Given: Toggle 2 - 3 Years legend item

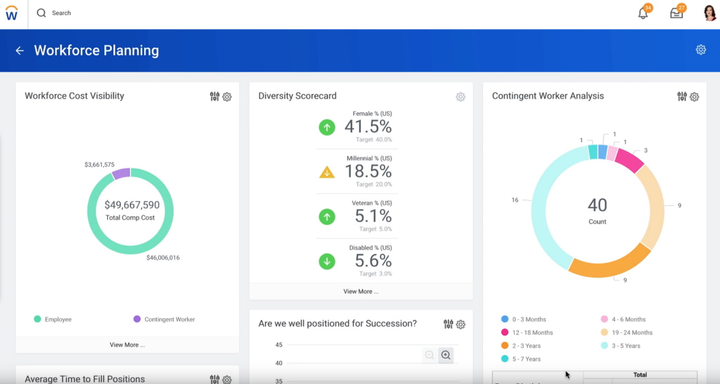Looking at the screenshot, I should [x=521, y=346].
